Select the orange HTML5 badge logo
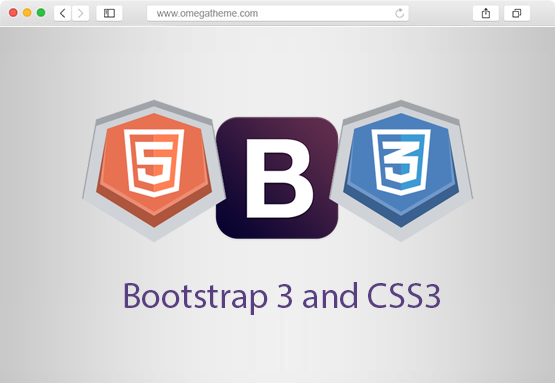 (154, 171)
